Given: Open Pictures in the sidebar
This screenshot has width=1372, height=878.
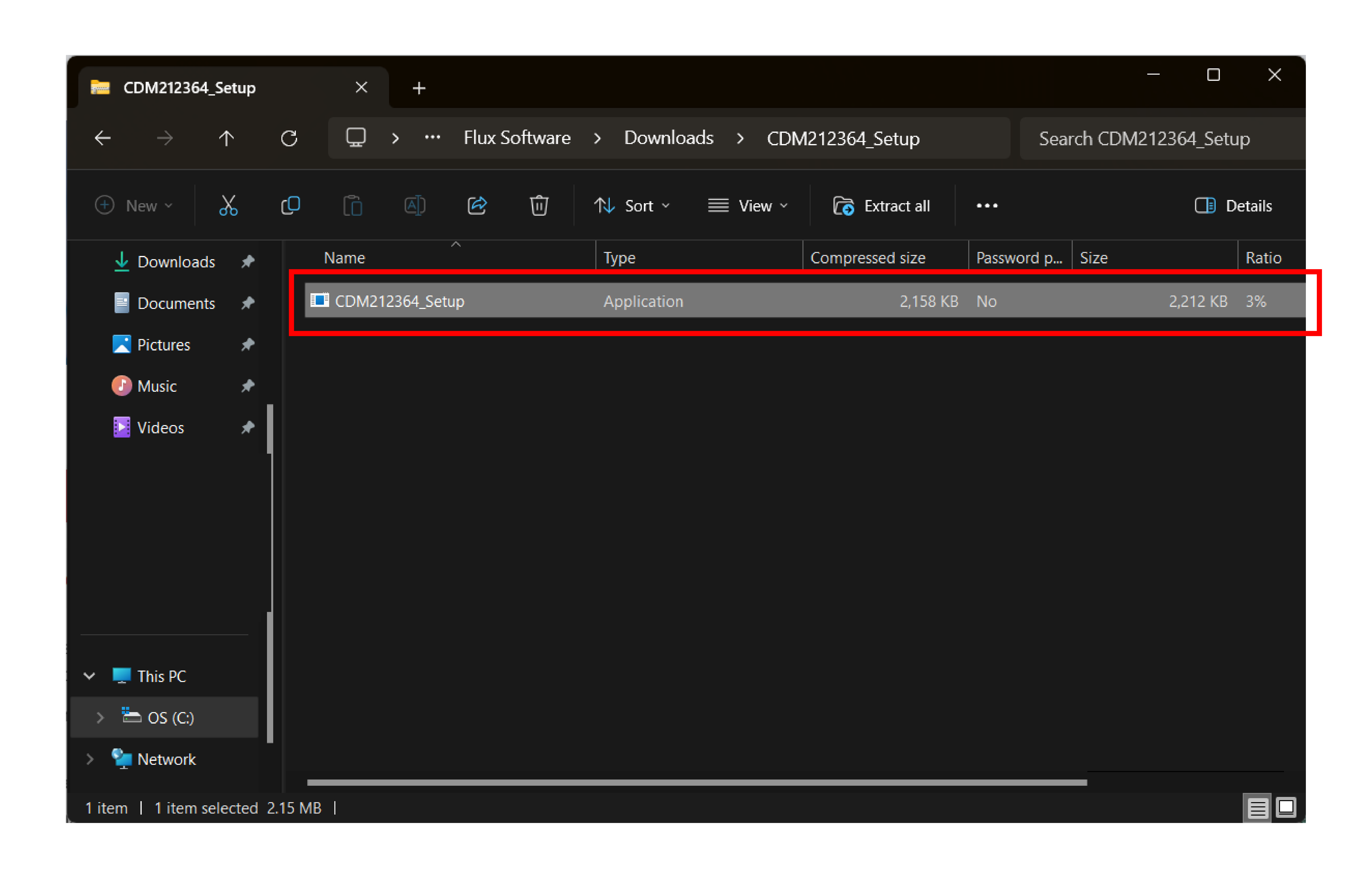Looking at the screenshot, I should 164,345.
